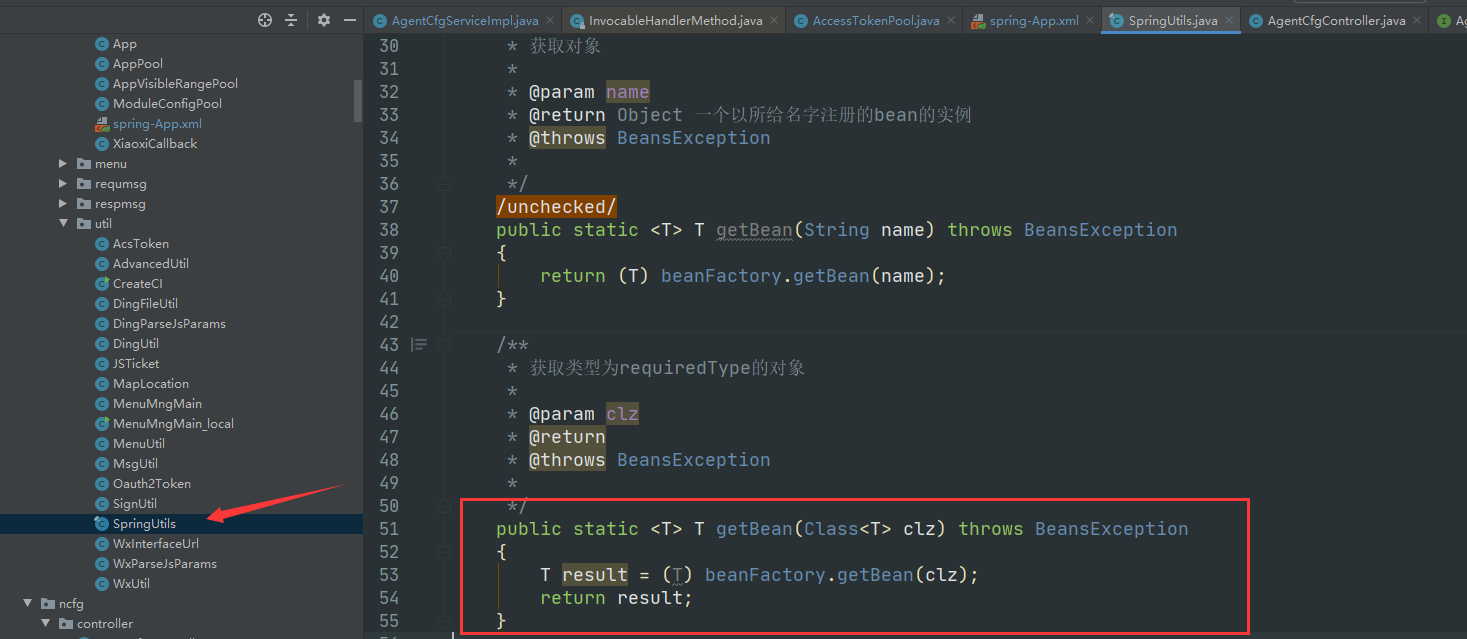Click getBean method name on line 38

[755, 230]
